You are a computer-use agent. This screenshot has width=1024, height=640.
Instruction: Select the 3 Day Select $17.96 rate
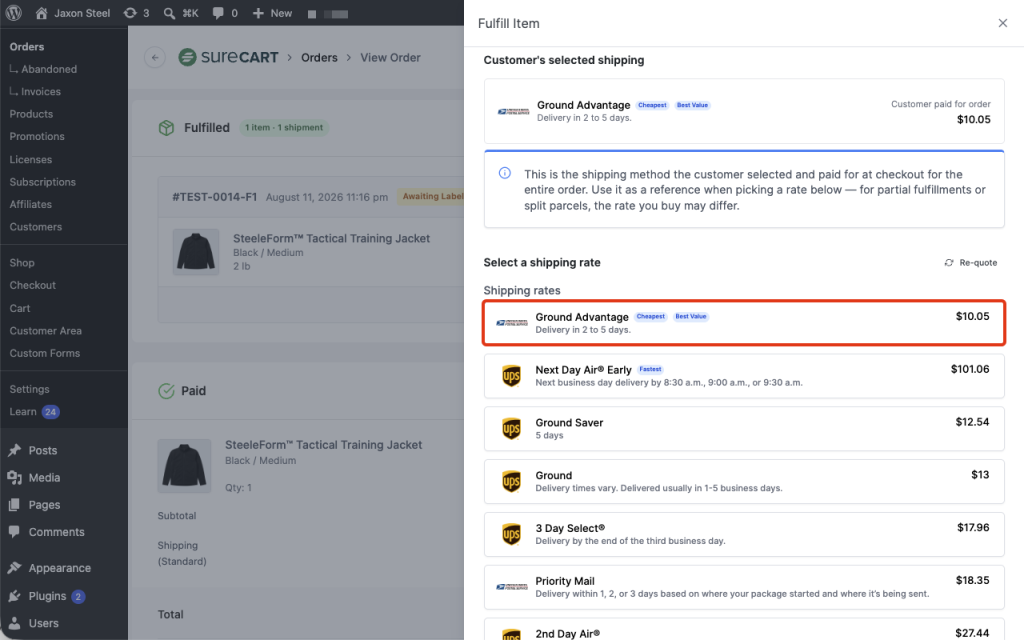pyautogui.click(x=744, y=534)
